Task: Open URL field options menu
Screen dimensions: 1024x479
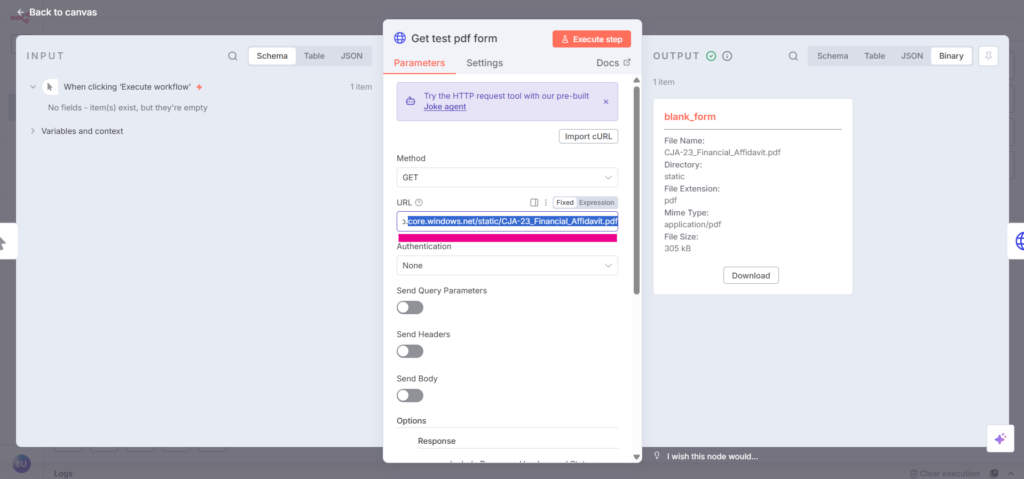Action: (545, 202)
